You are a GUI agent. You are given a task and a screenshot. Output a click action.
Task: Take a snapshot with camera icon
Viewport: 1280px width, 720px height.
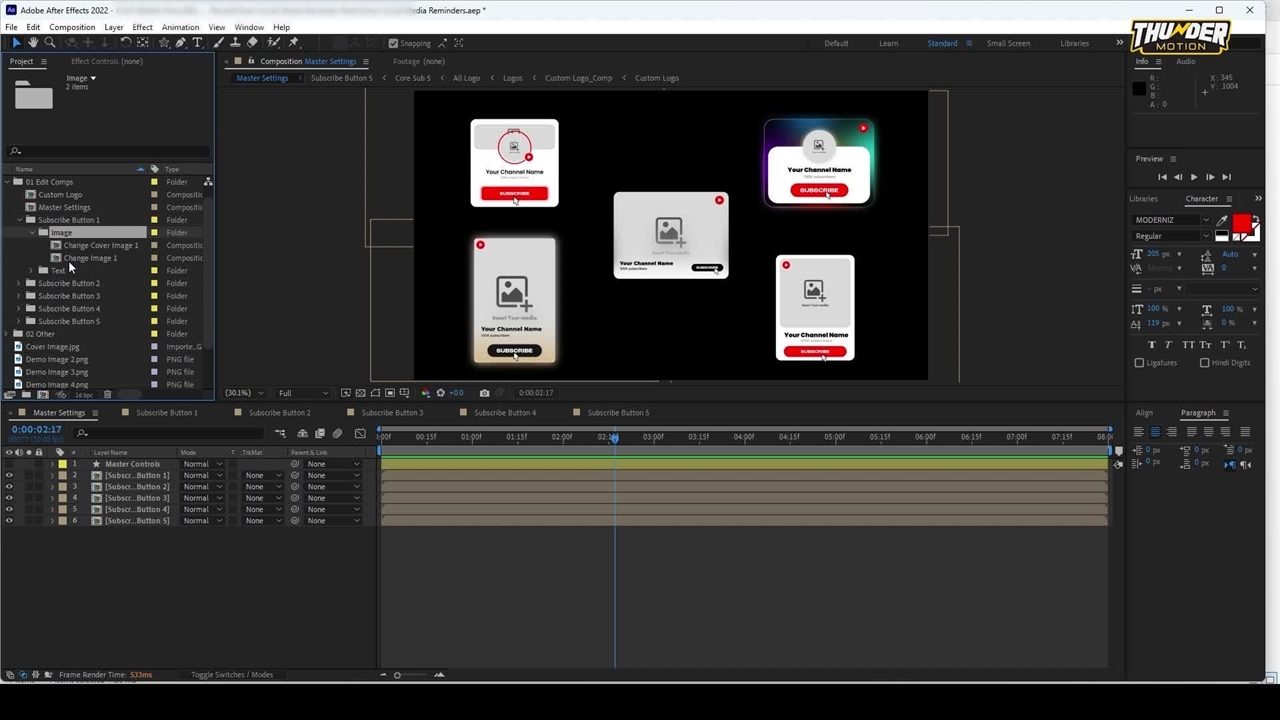(x=484, y=393)
